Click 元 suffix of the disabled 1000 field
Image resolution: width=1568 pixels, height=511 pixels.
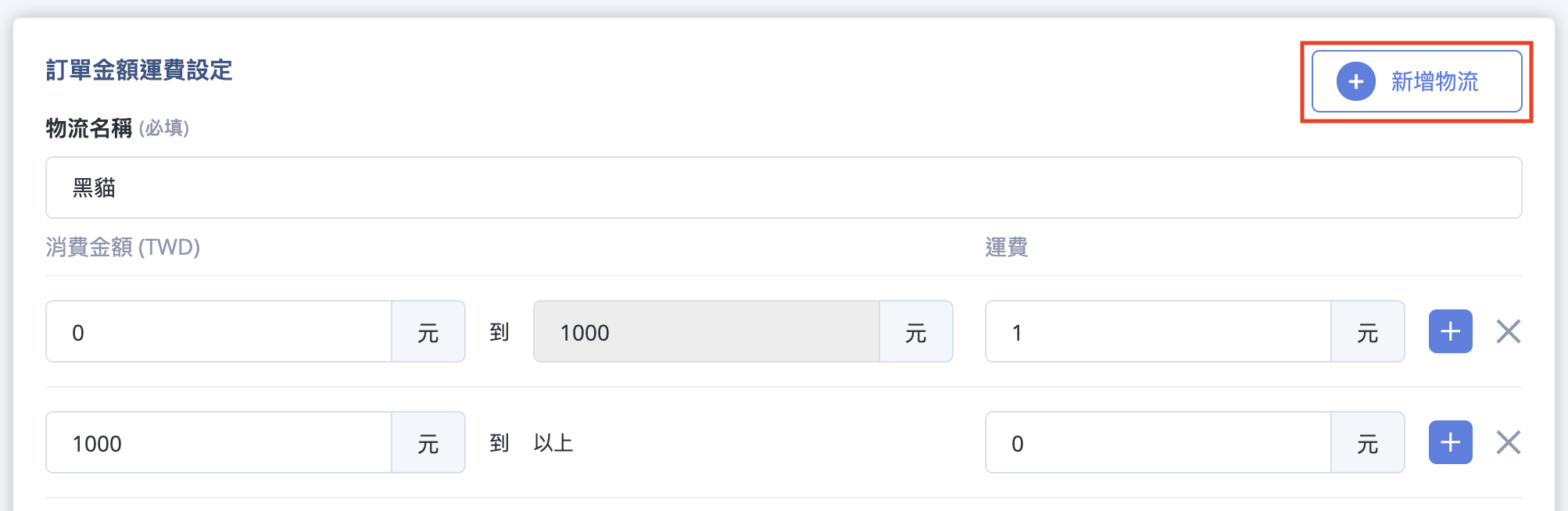point(916,331)
